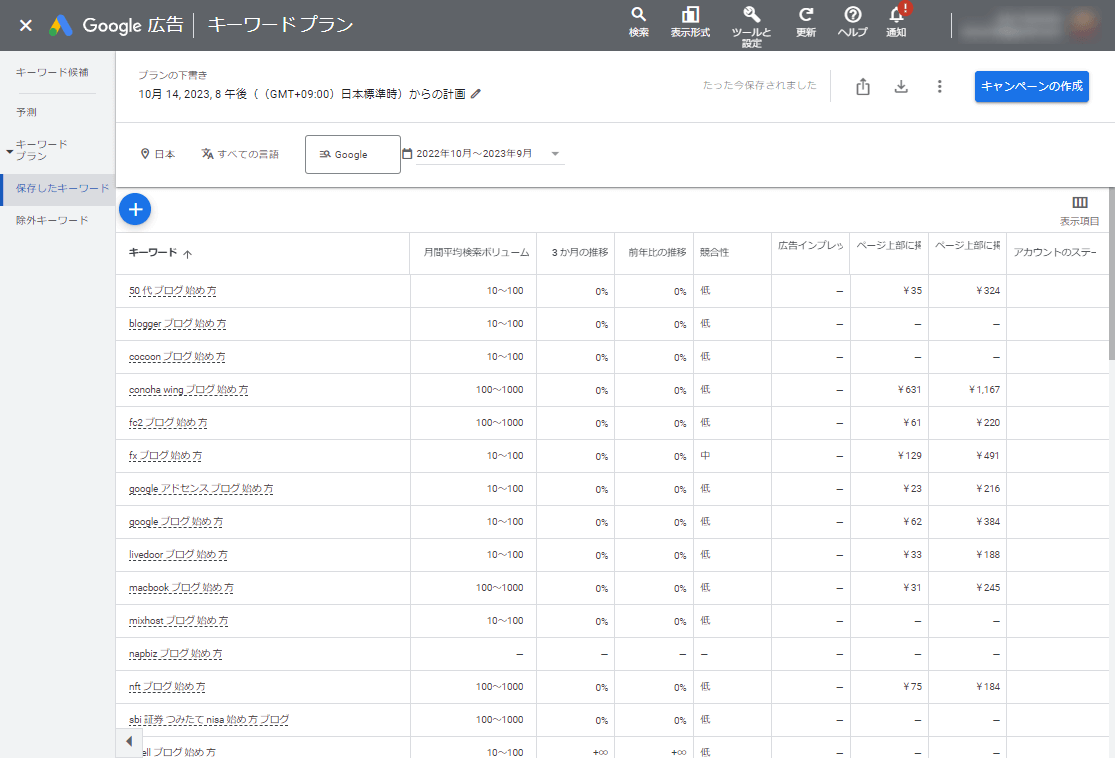Open the 表示形式 view icon
This screenshot has width=1115, height=758.
coord(690,15)
